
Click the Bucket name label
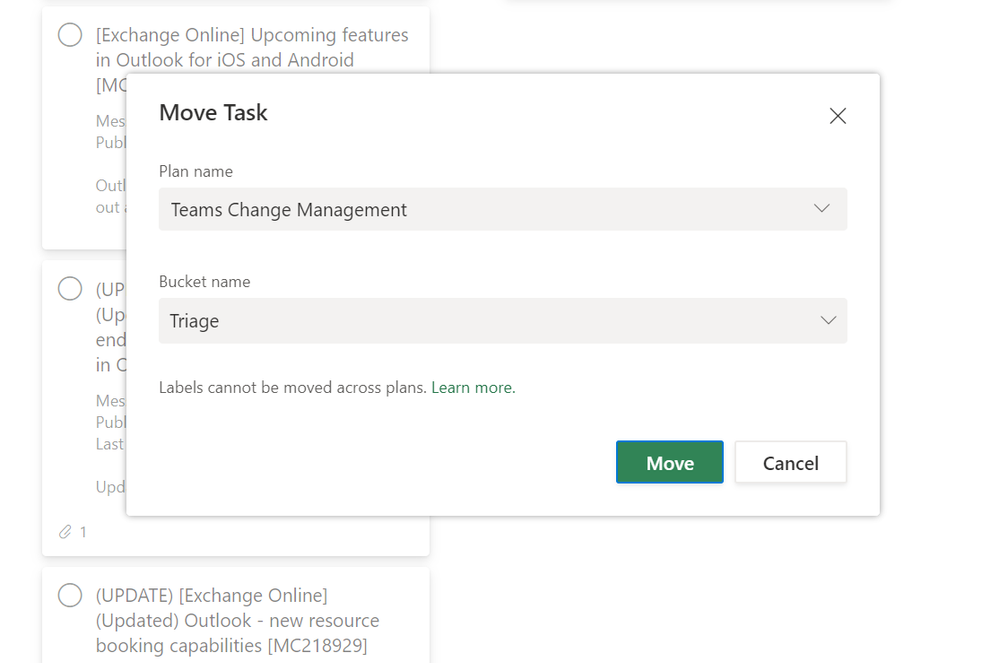tap(205, 282)
